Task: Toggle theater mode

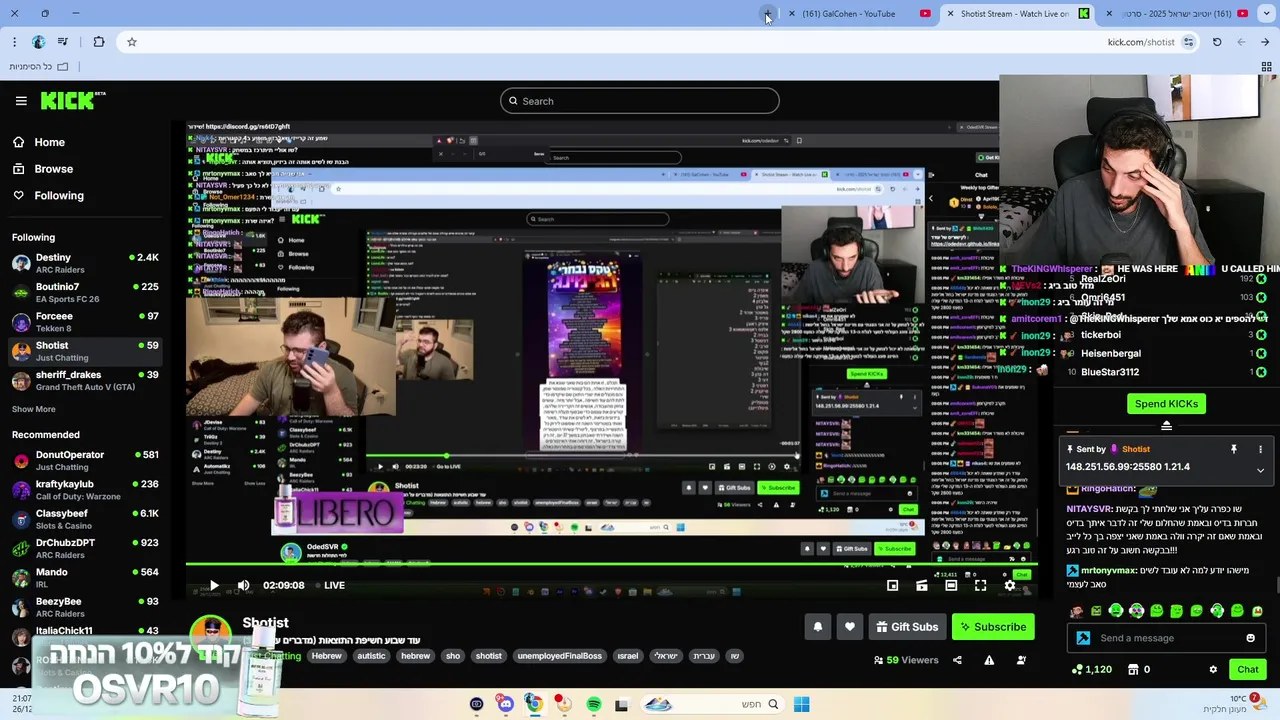Action: [951, 586]
